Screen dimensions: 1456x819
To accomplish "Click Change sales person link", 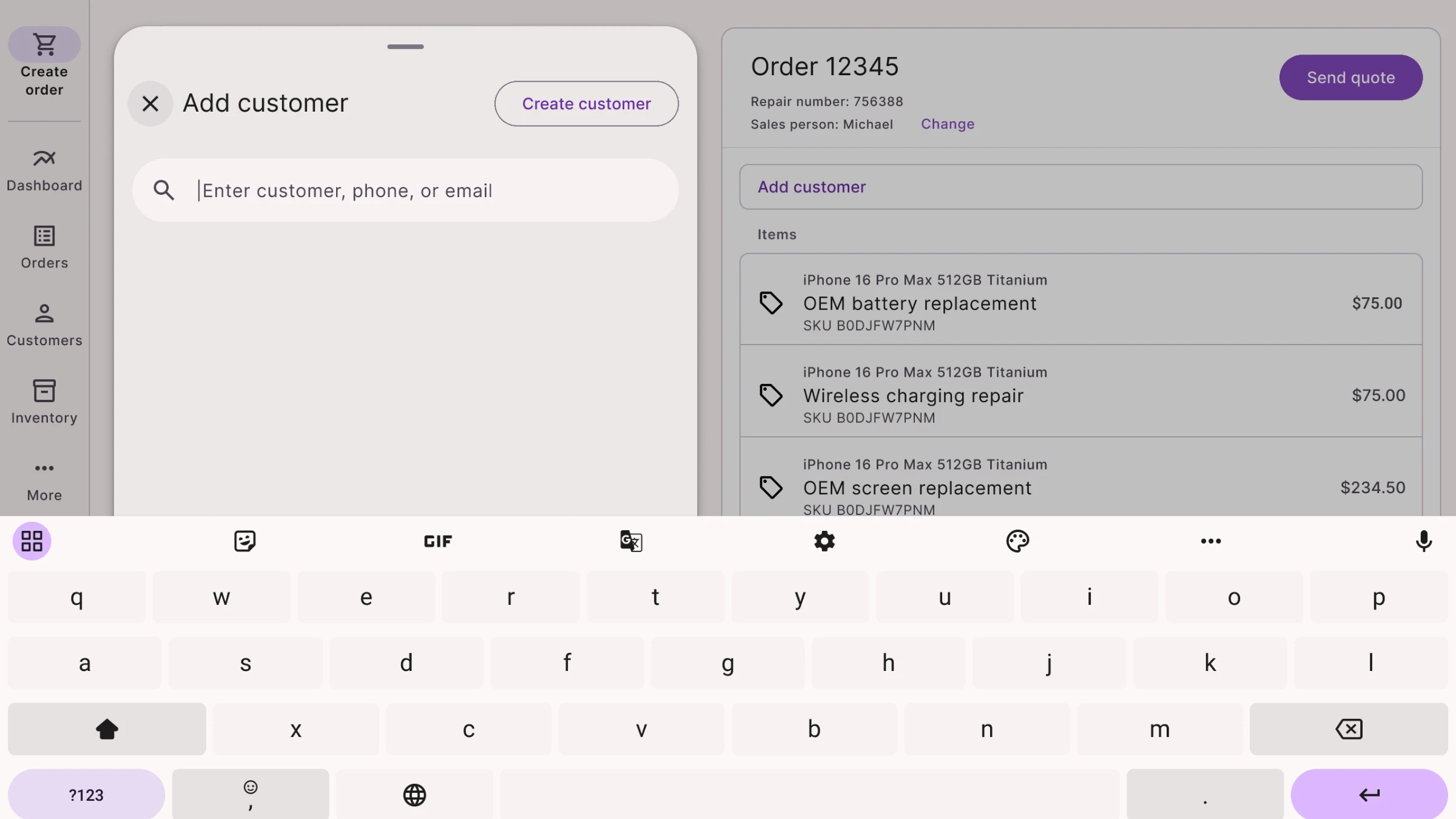I will (948, 124).
